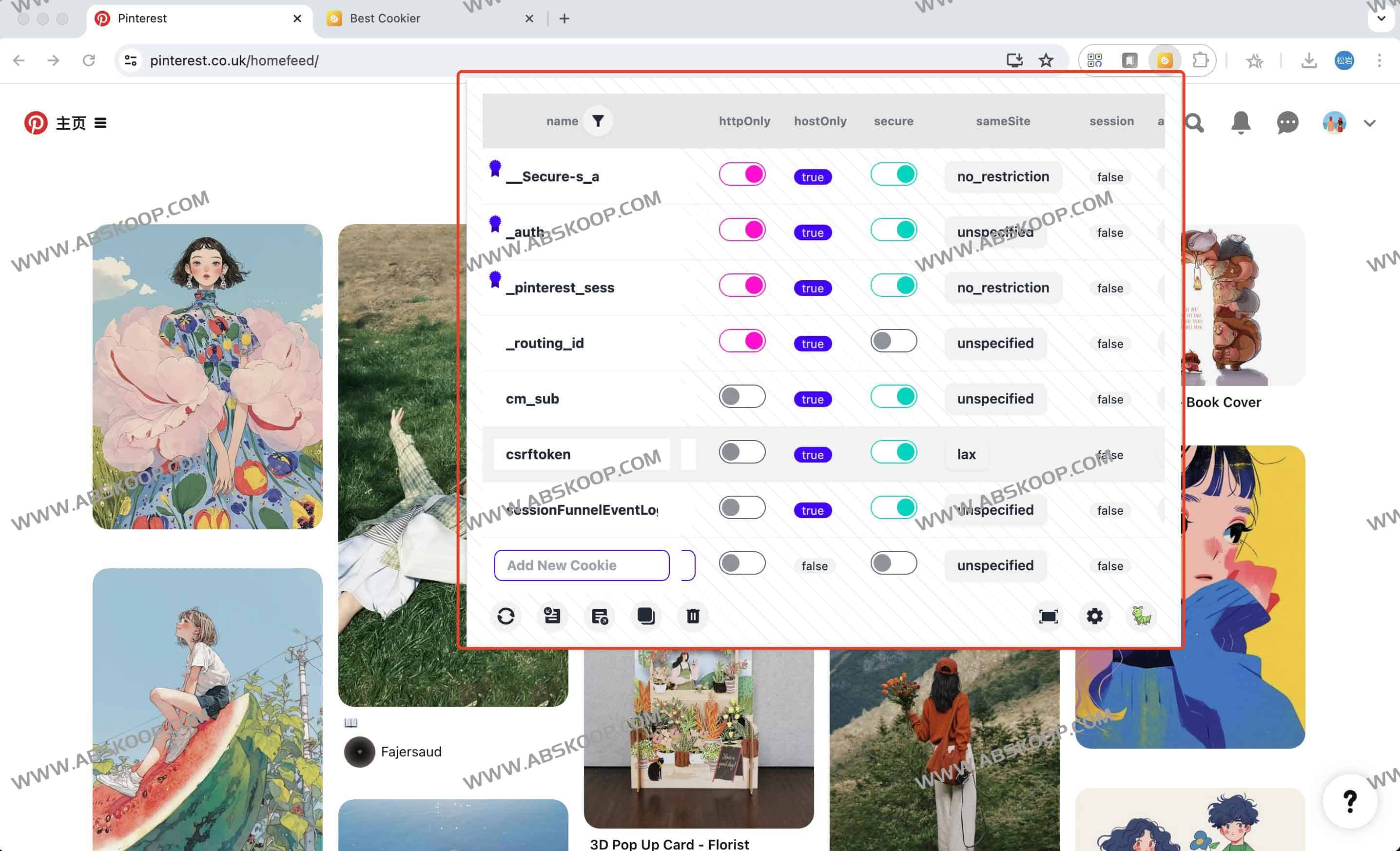Open Pinterest notifications bell
Viewport: 1400px width, 851px height.
[x=1240, y=123]
